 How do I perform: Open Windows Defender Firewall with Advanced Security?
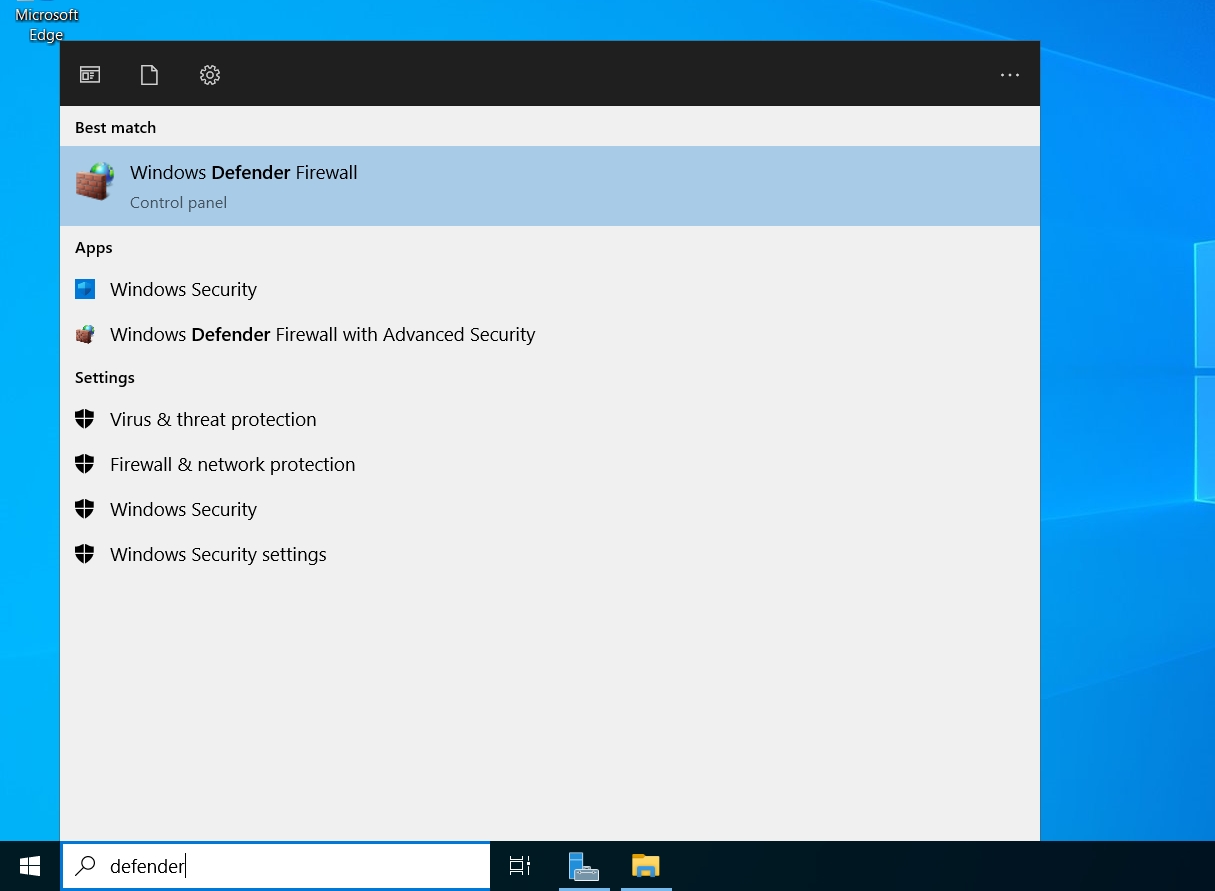tap(322, 335)
